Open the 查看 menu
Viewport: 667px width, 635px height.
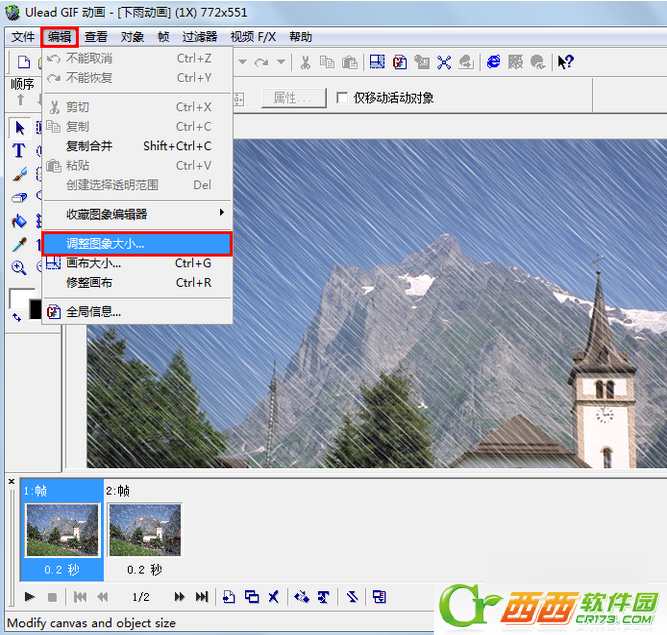pos(96,37)
